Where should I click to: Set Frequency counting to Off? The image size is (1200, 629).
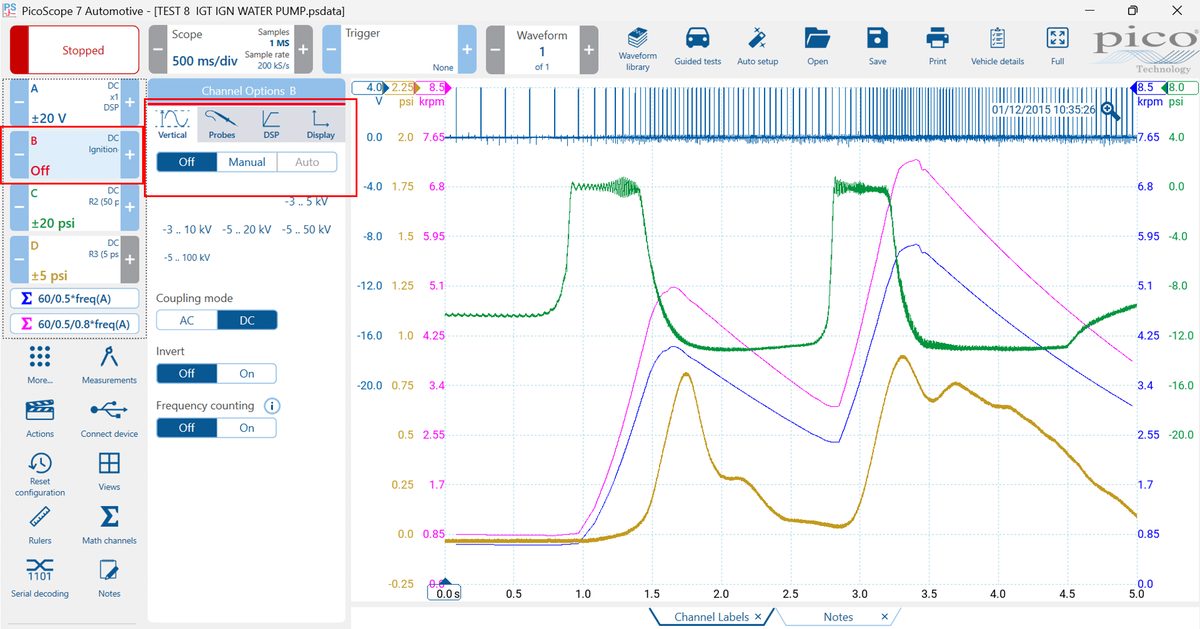pyautogui.click(x=186, y=427)
